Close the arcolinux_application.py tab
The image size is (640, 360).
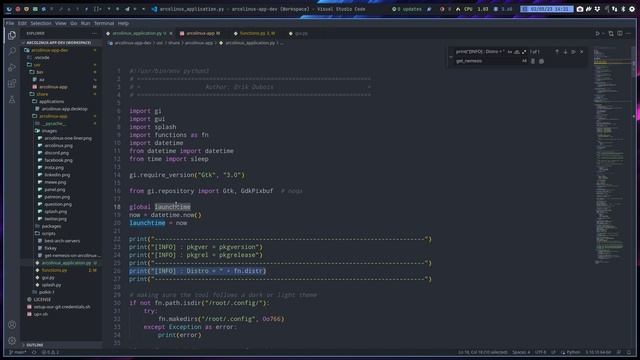point(171,33)
